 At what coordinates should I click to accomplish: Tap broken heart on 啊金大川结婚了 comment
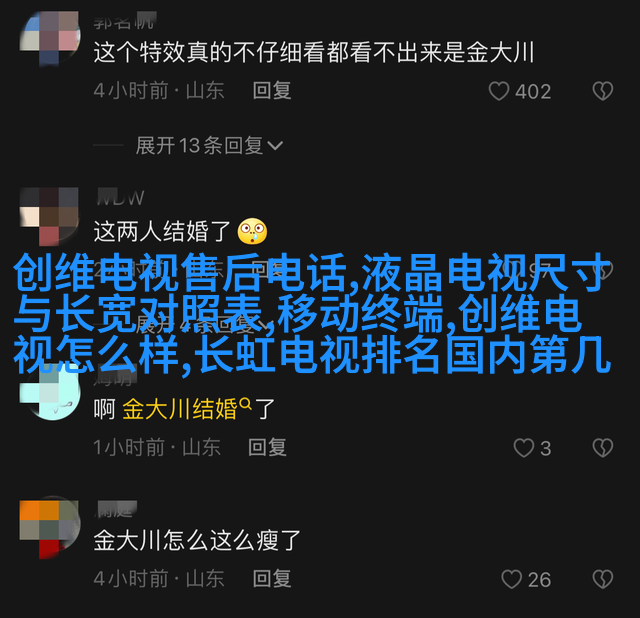click(x=602, y=448)
